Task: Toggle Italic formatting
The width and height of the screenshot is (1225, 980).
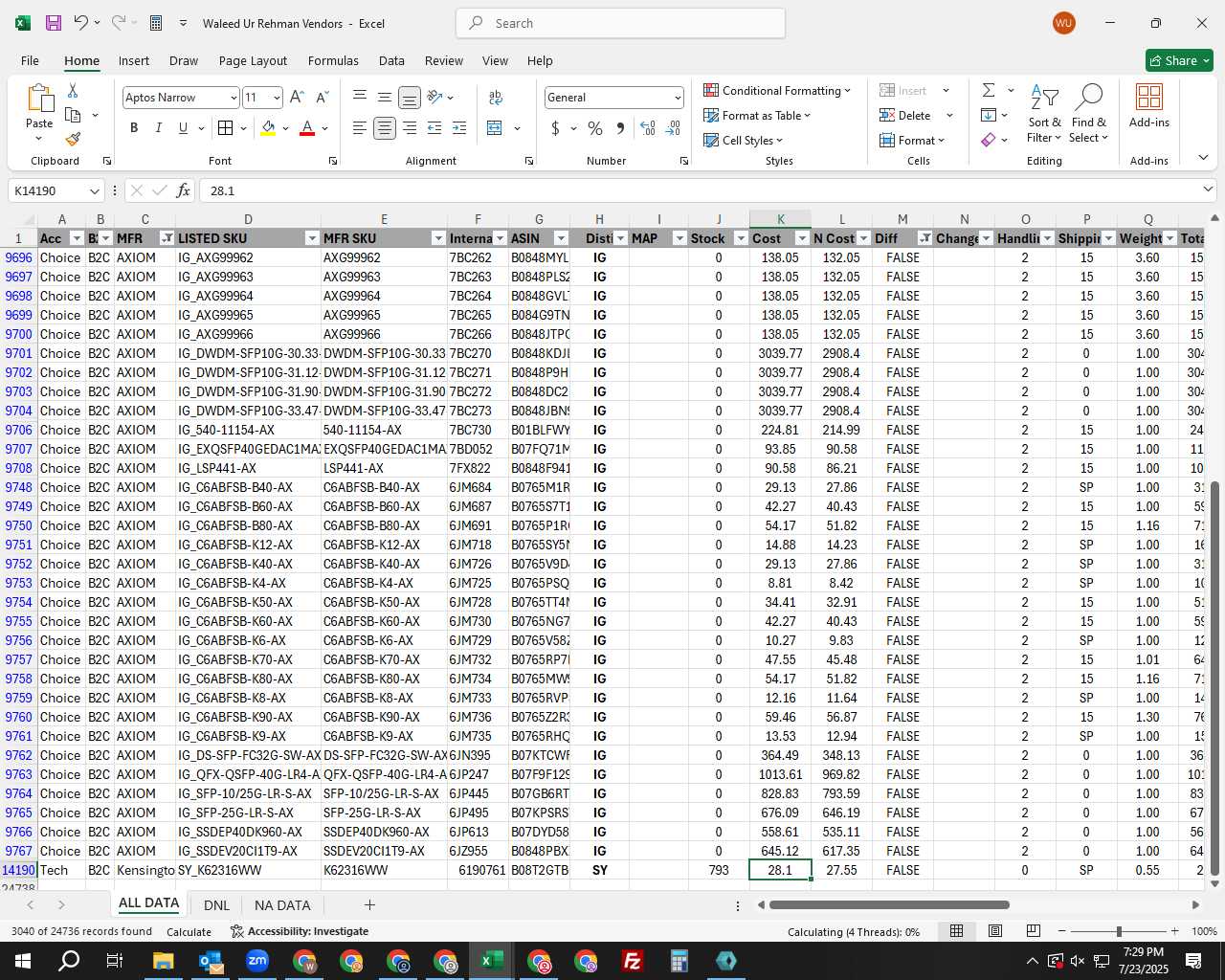Action: 158,128
